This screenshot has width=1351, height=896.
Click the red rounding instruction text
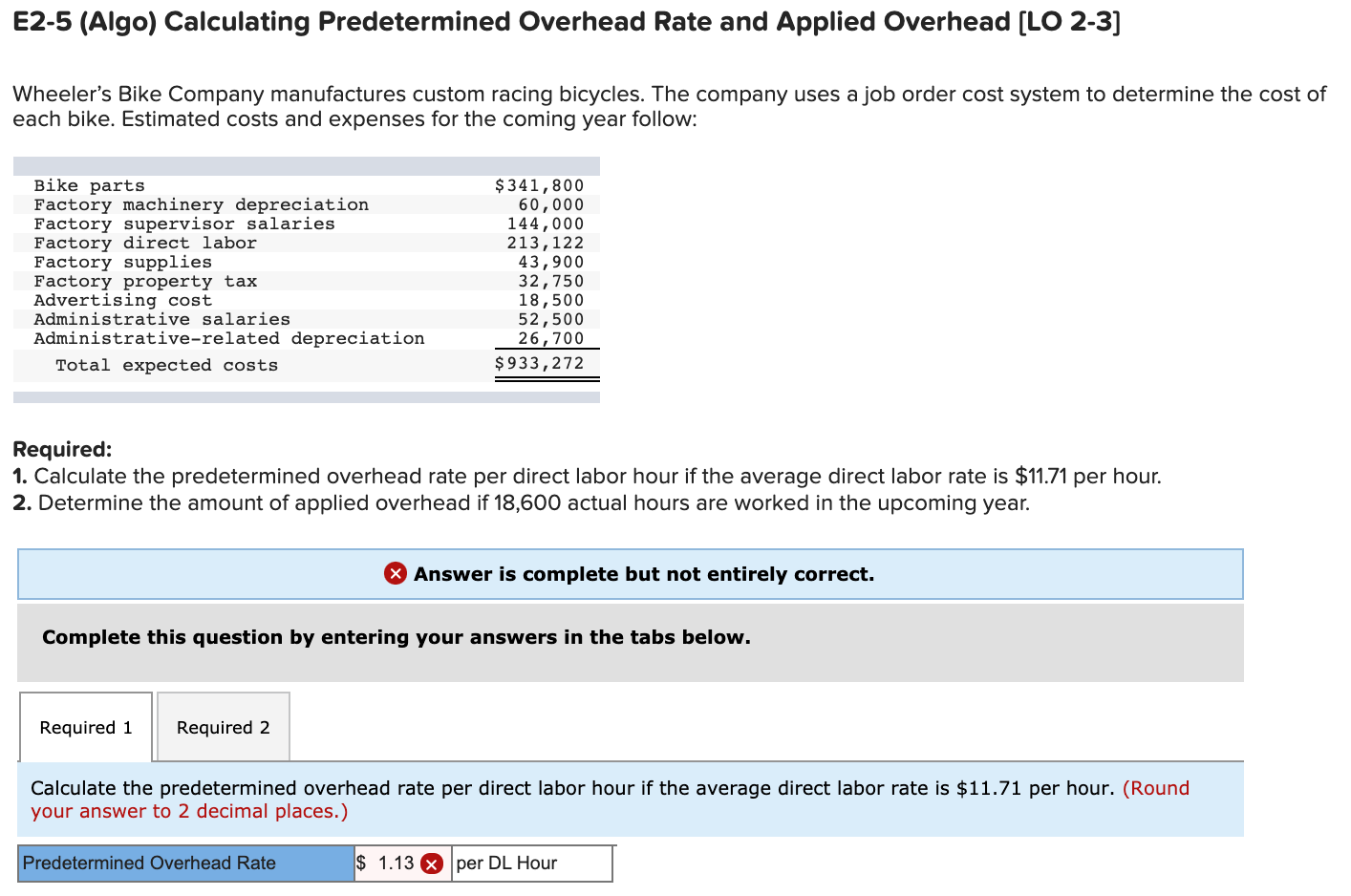pos(610,800)
